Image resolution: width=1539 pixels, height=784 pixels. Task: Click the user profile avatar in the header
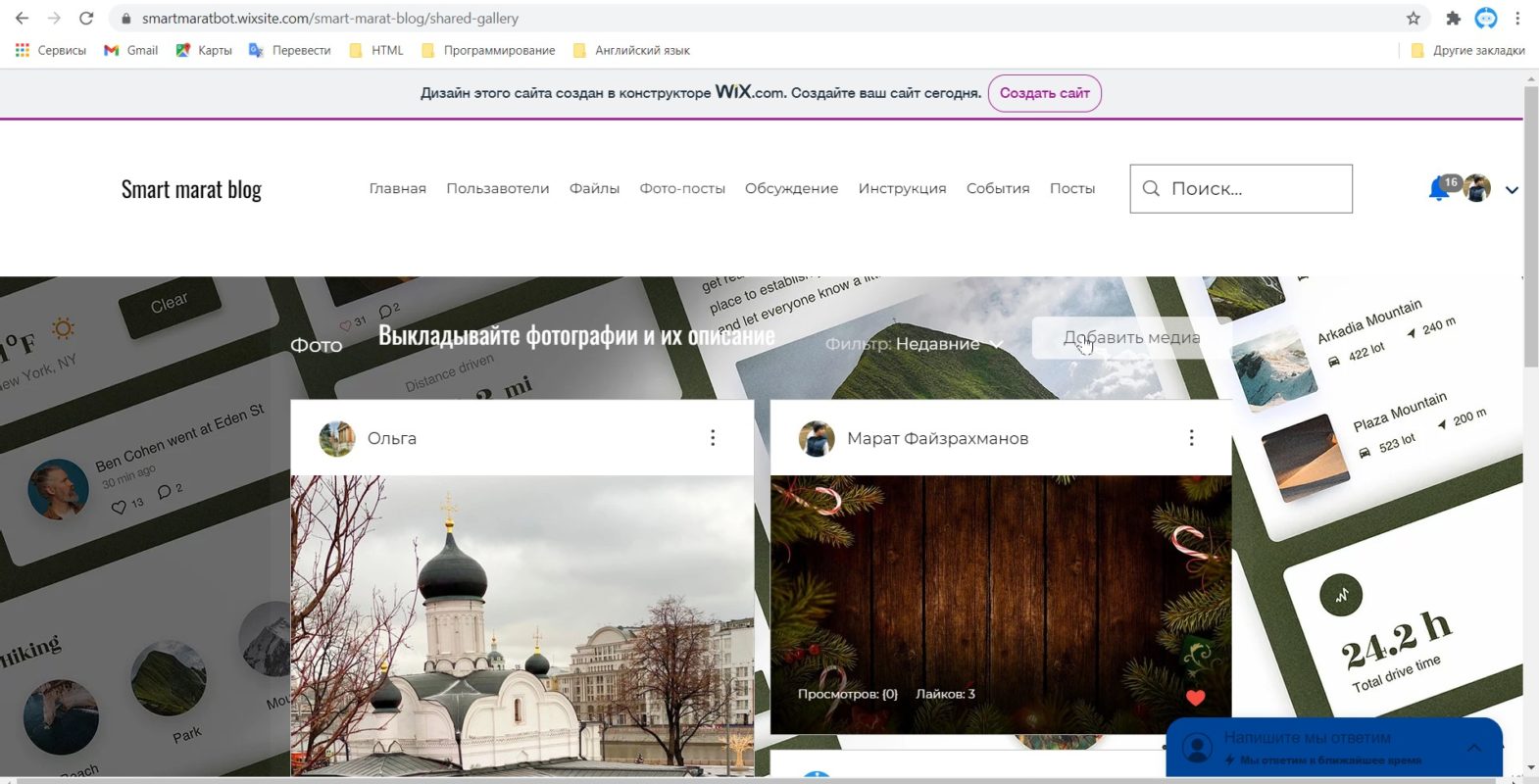(1476, 188)
